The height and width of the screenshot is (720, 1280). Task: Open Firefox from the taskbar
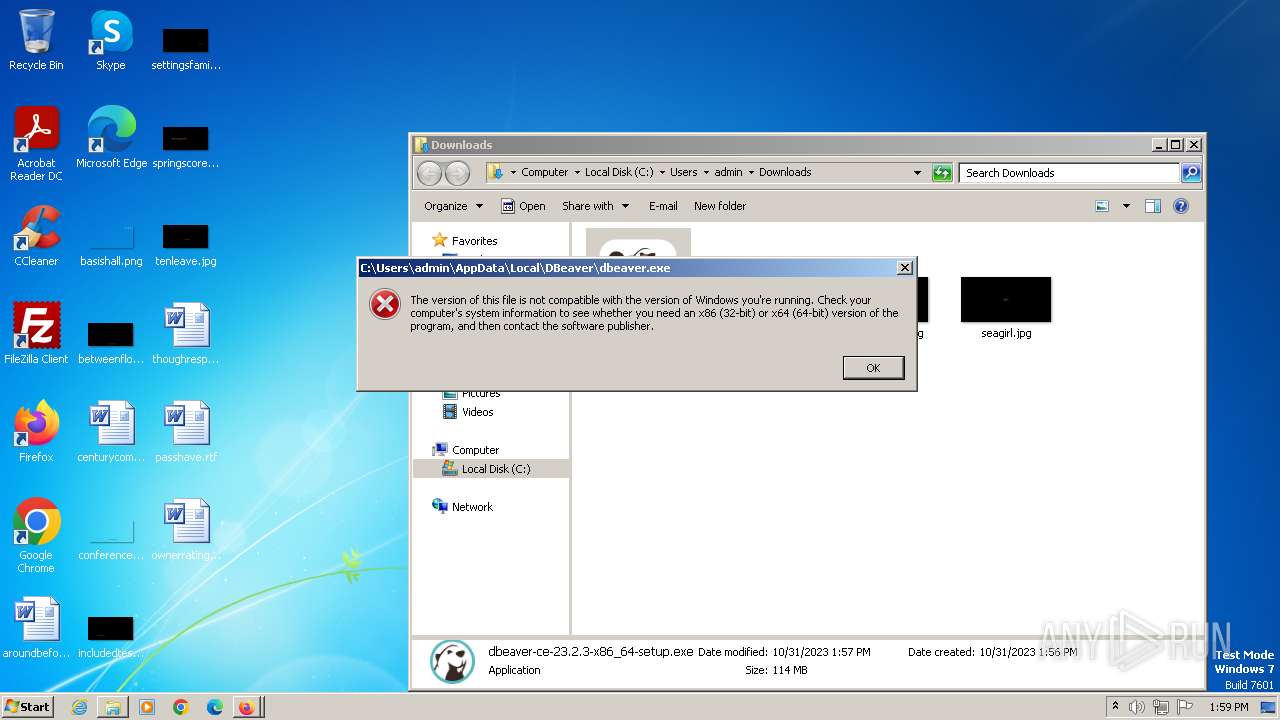click(x=246, y=707)
